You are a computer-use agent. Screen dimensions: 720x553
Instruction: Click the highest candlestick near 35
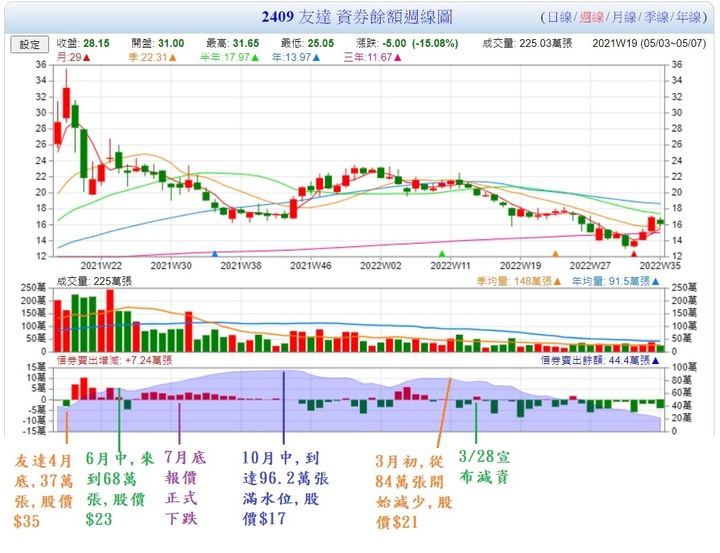coord(66,96)
